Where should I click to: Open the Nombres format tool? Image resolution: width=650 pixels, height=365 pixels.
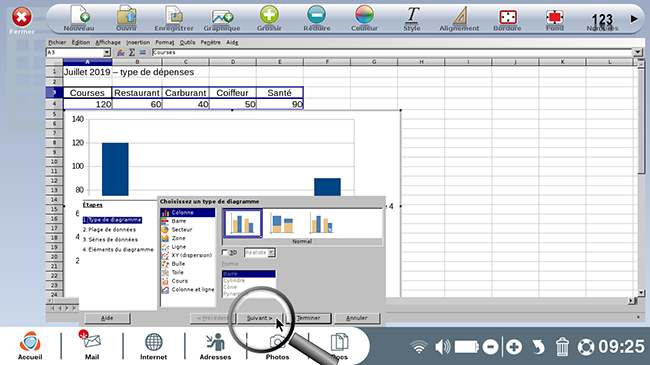click(602, 19)
